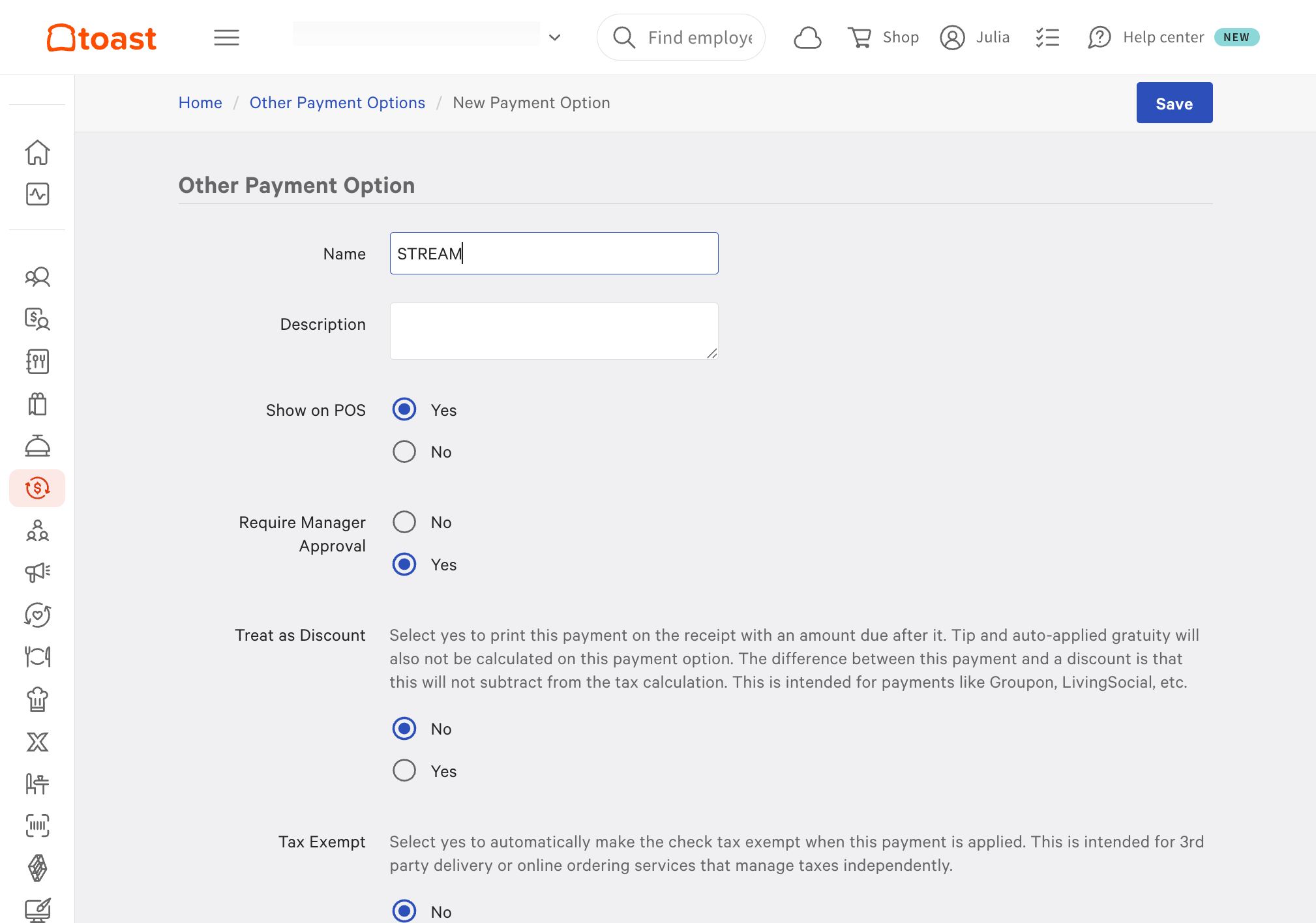The image size is (1316, 923).
Task: Go to Home breadcrumb link
Action: point(200,103)
